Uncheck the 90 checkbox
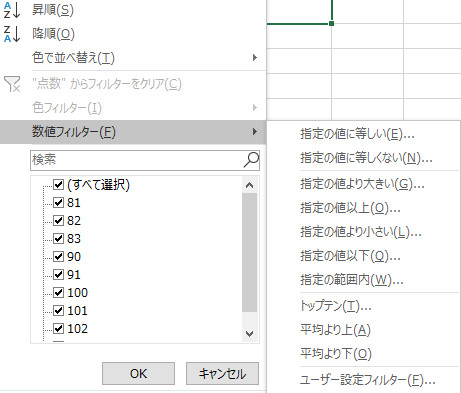Viewport: 461px width, 393px height. click(x=59, y=256)
